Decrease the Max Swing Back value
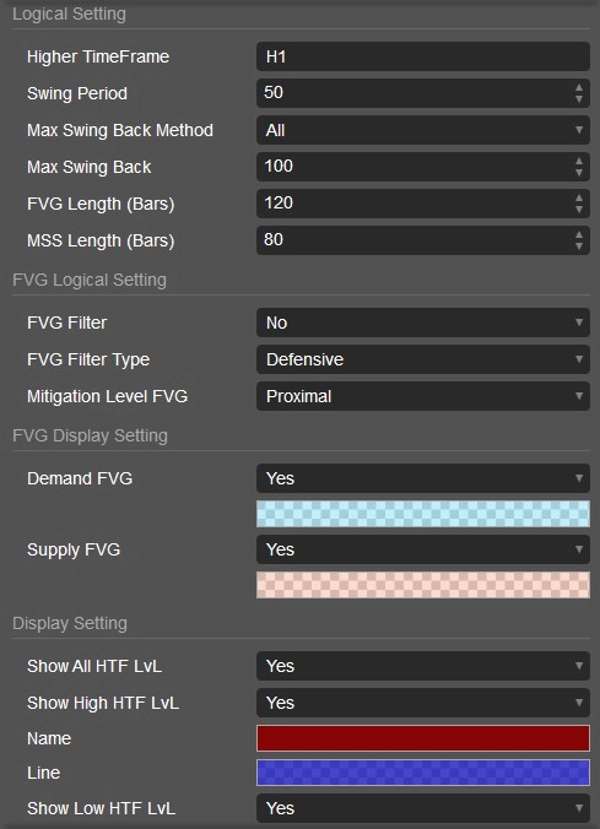 (x=579, y=172)
